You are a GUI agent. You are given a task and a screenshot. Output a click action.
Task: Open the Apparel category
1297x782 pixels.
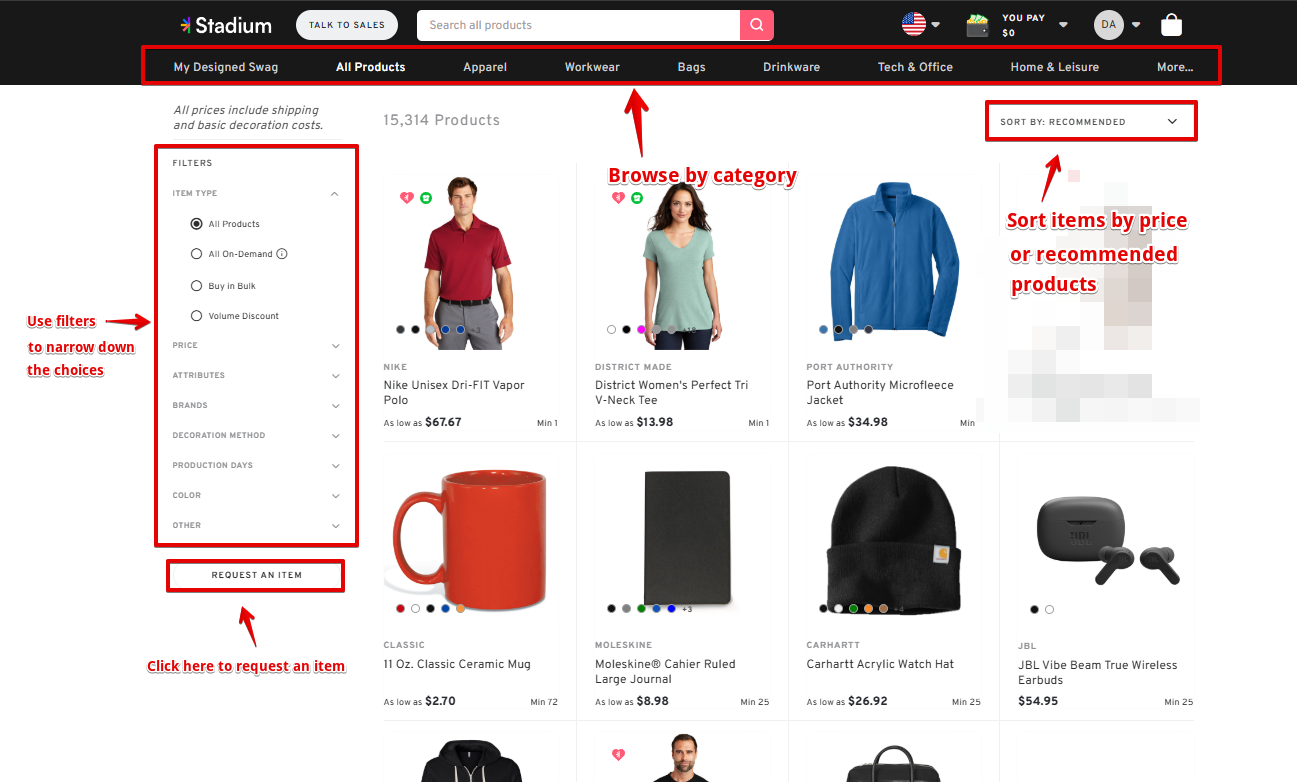pos(485,67)
